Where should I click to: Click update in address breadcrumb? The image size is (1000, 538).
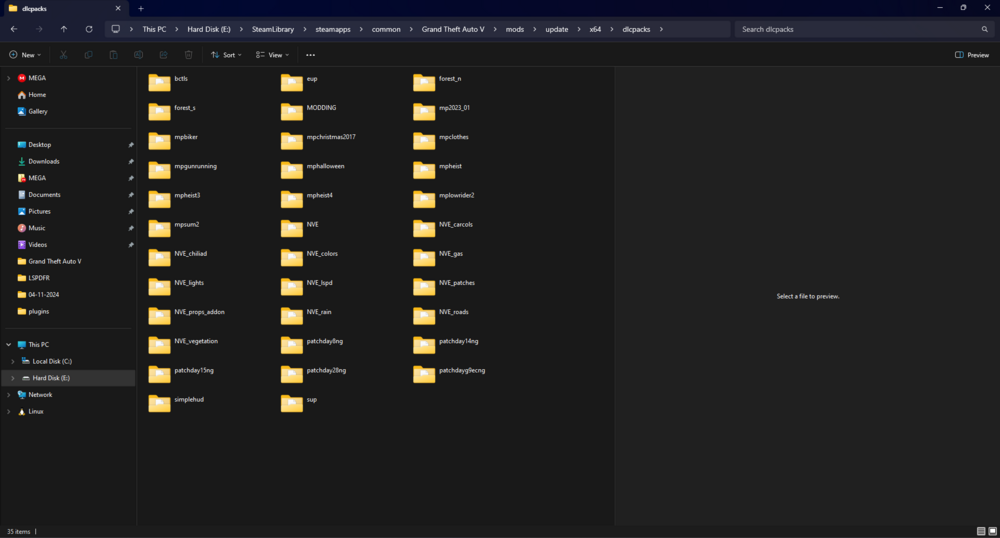click(557, 29)
